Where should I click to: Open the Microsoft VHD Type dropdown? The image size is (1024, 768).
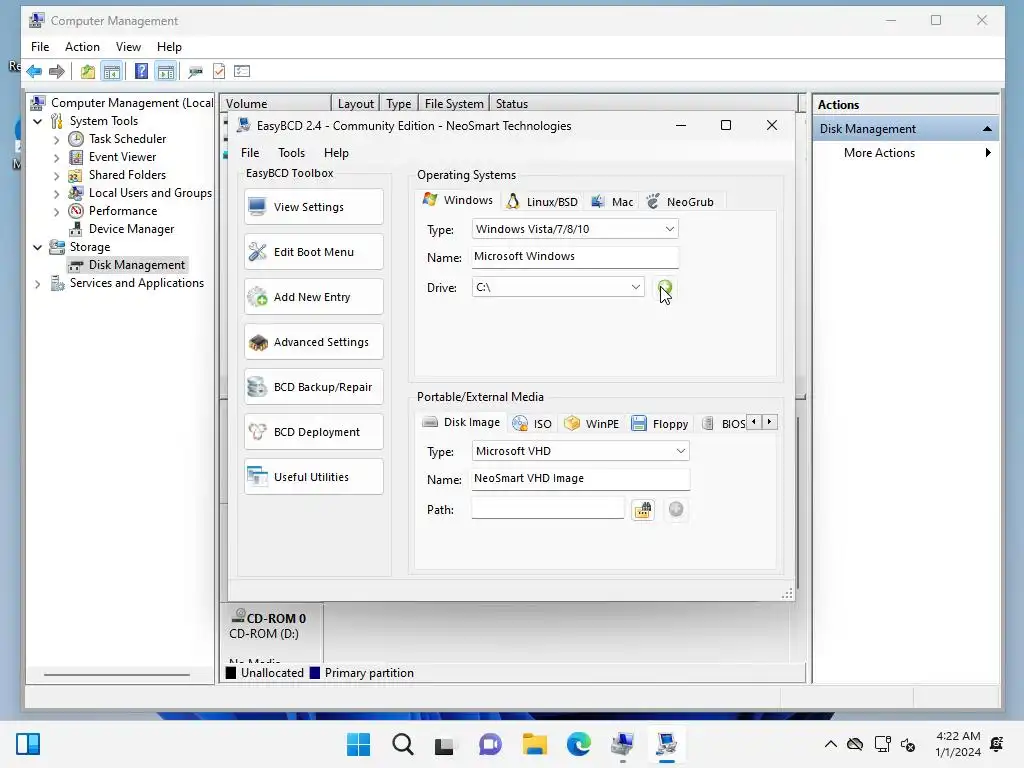(x=581, y=451)
